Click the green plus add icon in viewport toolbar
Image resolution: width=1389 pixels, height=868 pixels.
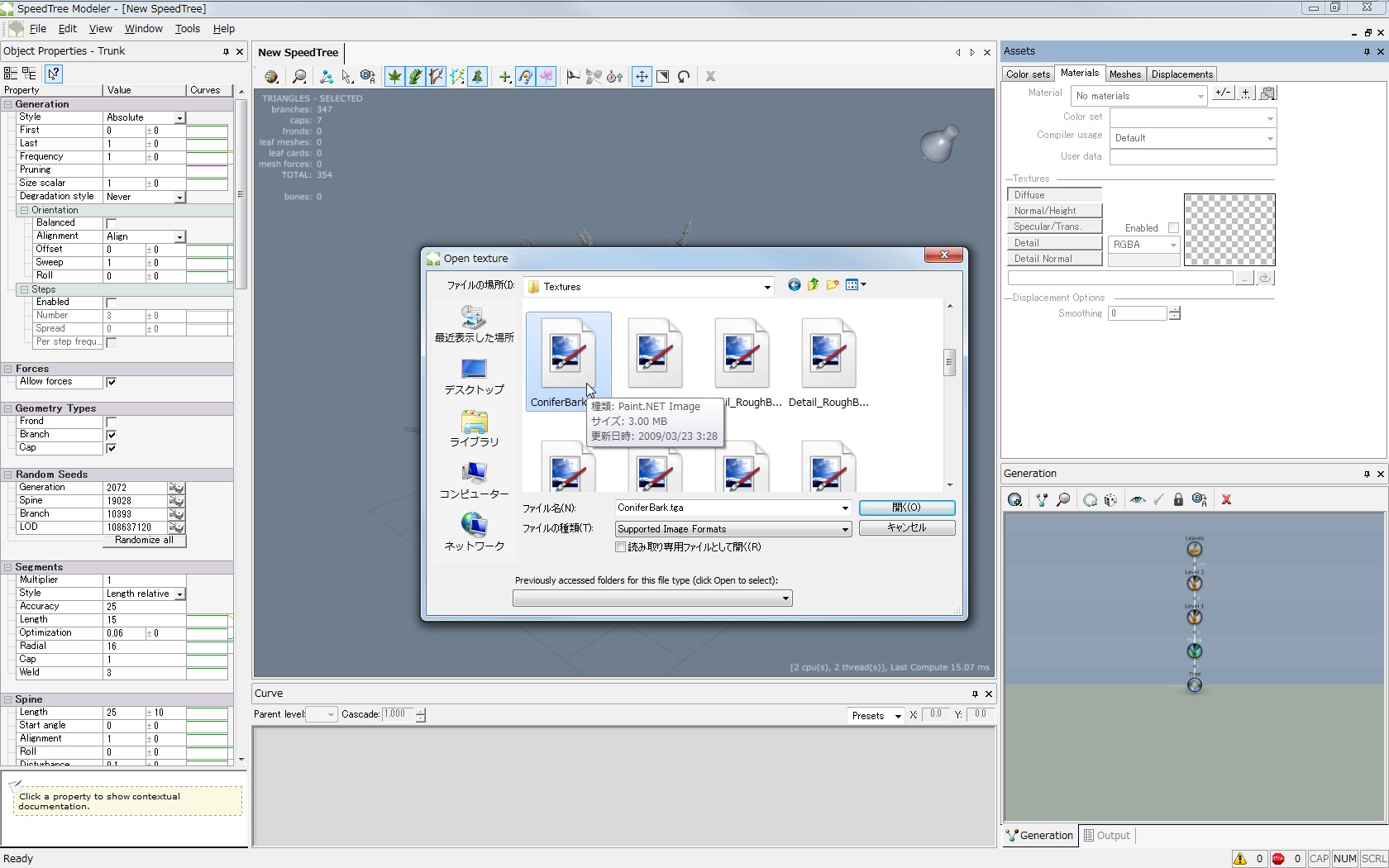click(x=504, y=77)
